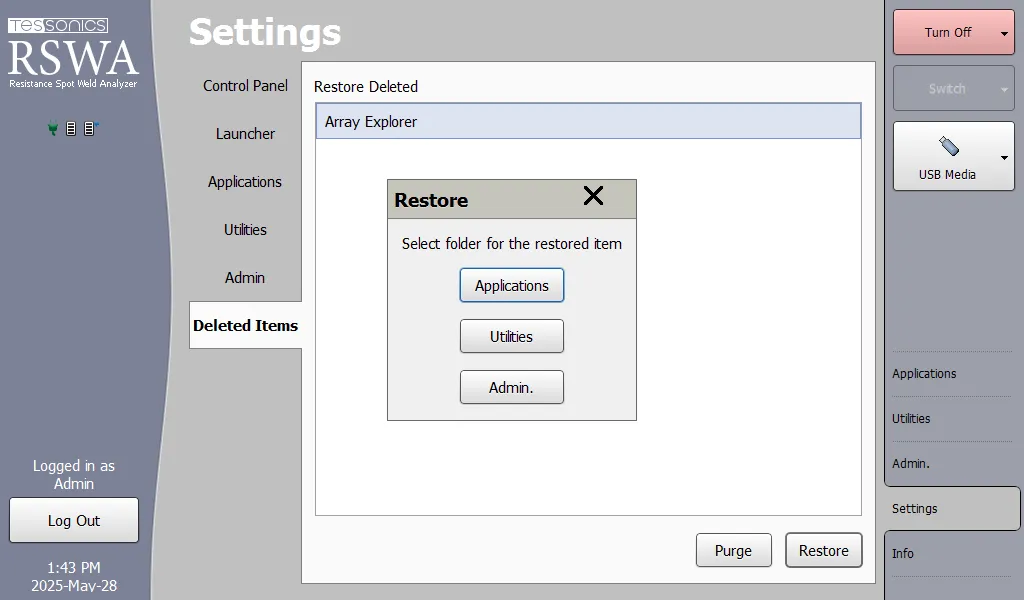This screenshot has height=600, width=1024.
Task: Click the first battery level icon
Action: coord(71,129)
